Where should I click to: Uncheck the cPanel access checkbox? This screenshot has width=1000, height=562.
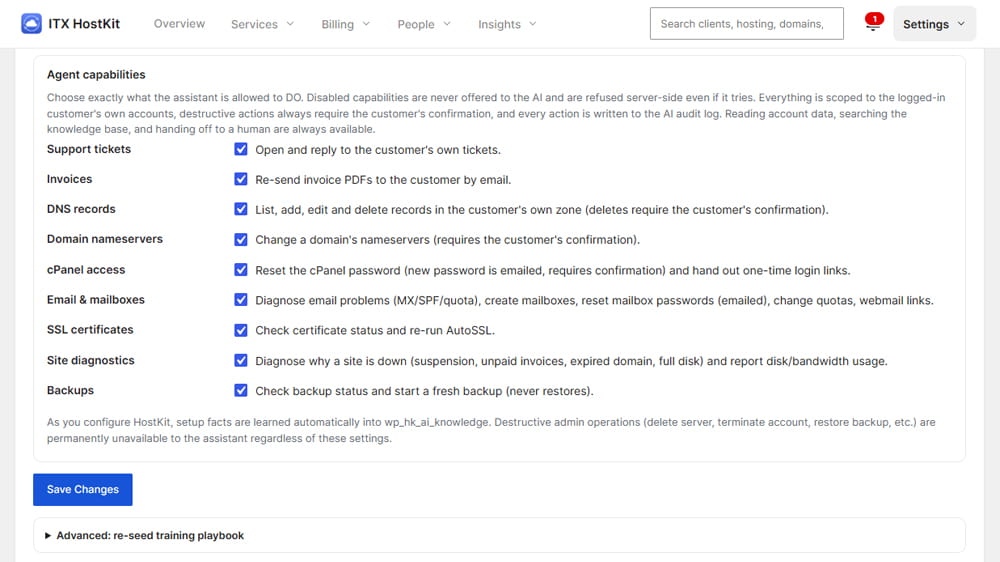click(x=240, y=270)
